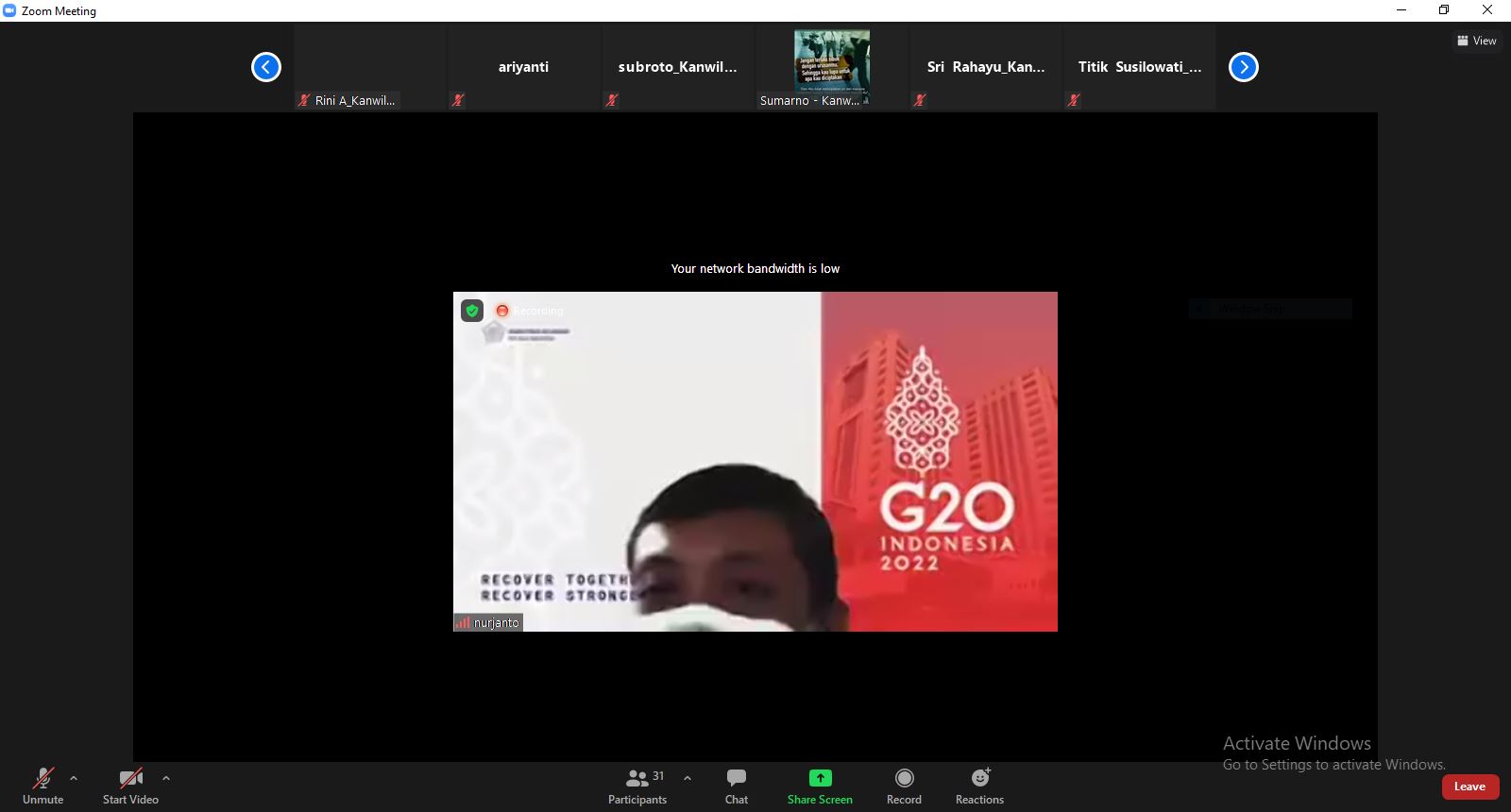Open the View layout menu
1511x812 pixels.
pos(1477,41)
